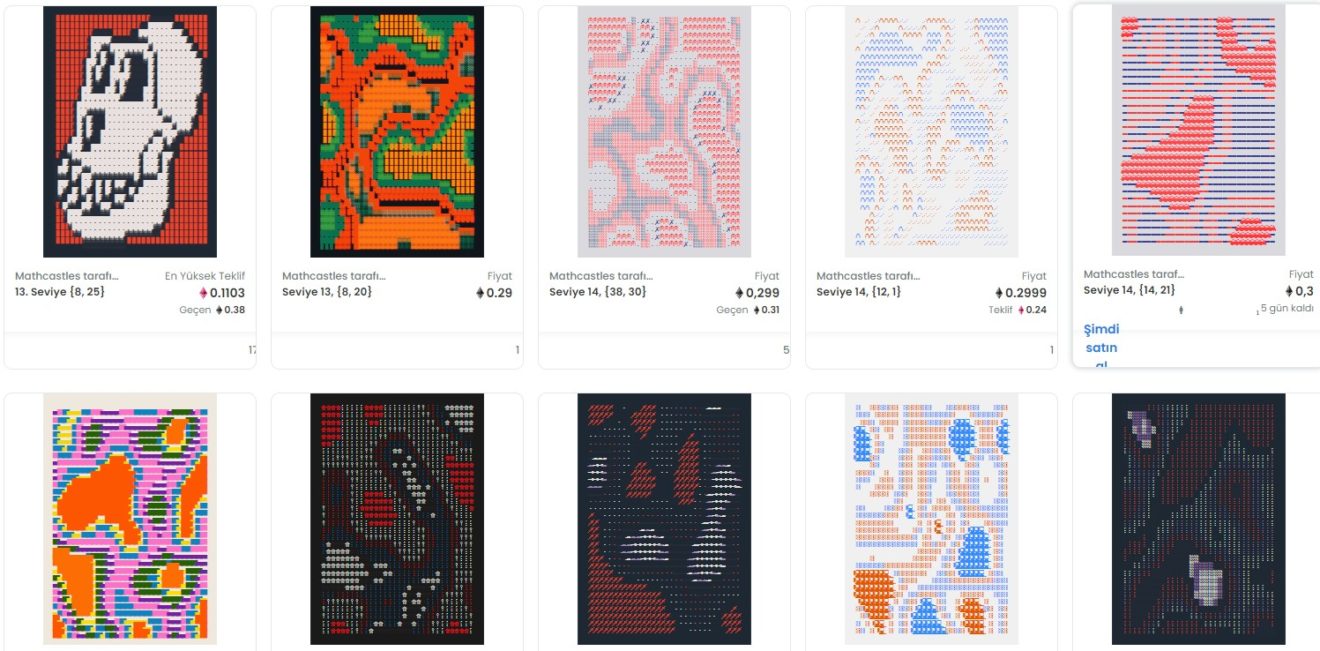Open the 'Seviye 13, {8, 20}' title link
1320x651 pixels.
327,292
